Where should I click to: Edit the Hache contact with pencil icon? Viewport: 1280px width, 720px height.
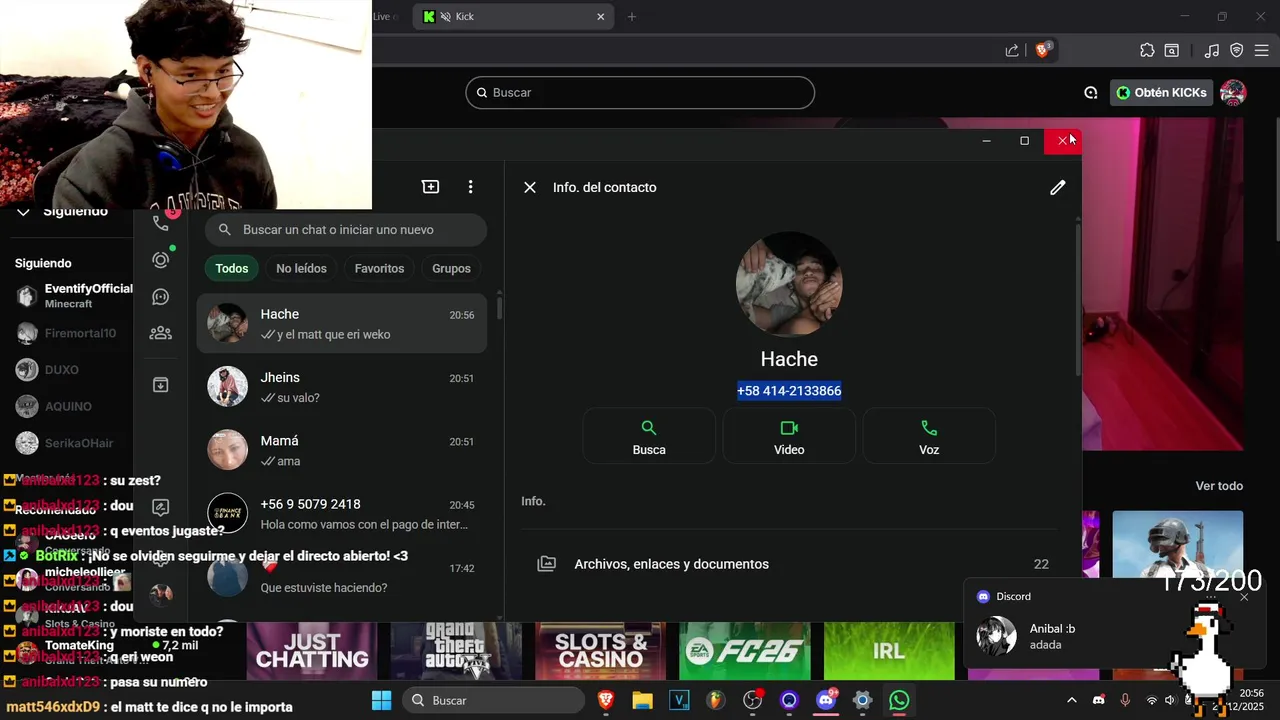[1057, 187]
